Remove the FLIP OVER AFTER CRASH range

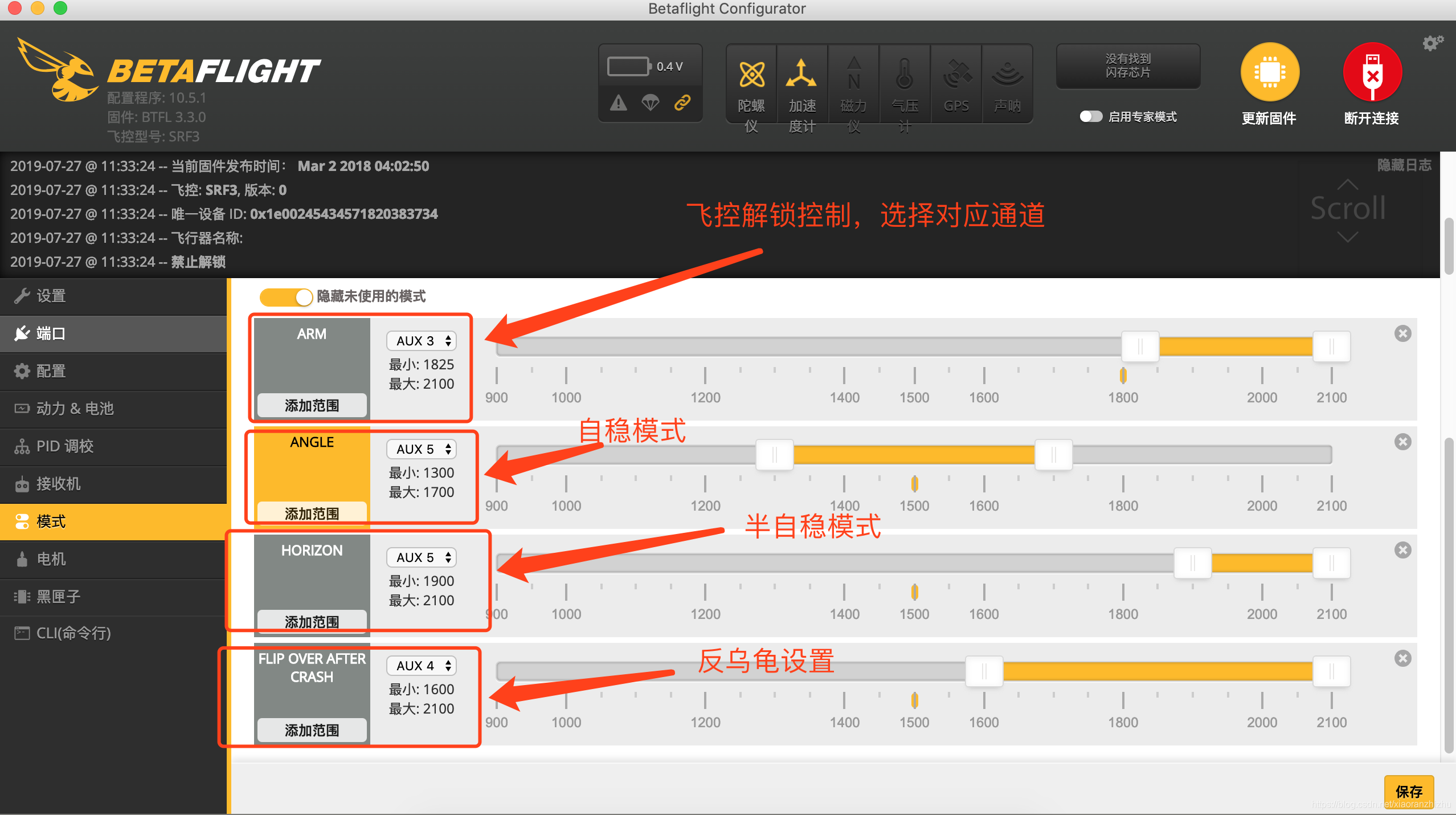tap(1402, 658)
